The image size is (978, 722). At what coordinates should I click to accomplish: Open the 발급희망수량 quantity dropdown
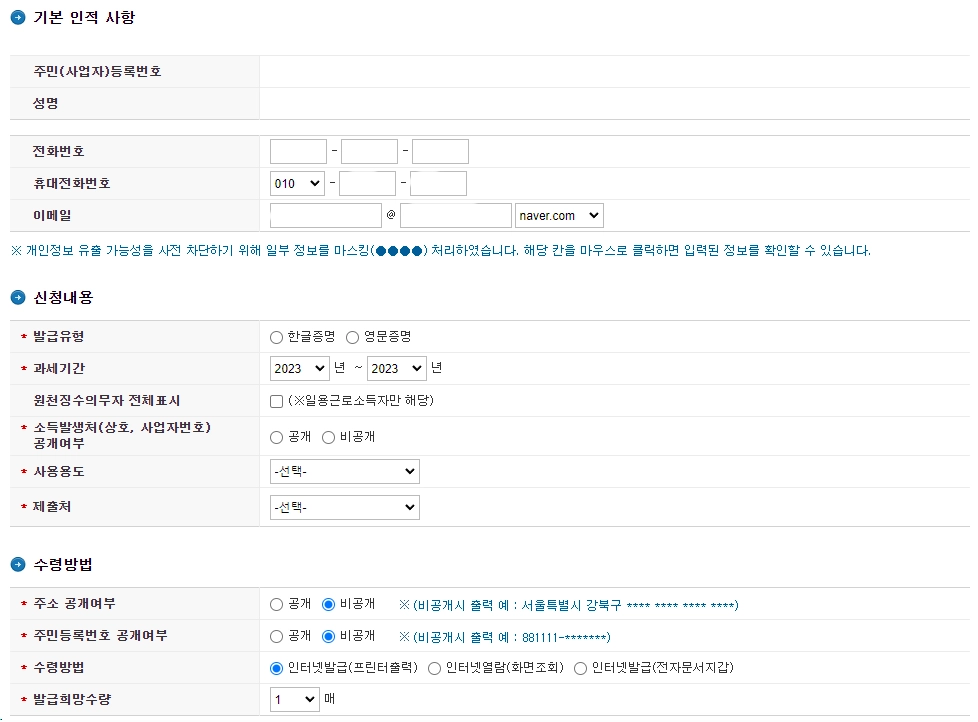click(293, 699)
